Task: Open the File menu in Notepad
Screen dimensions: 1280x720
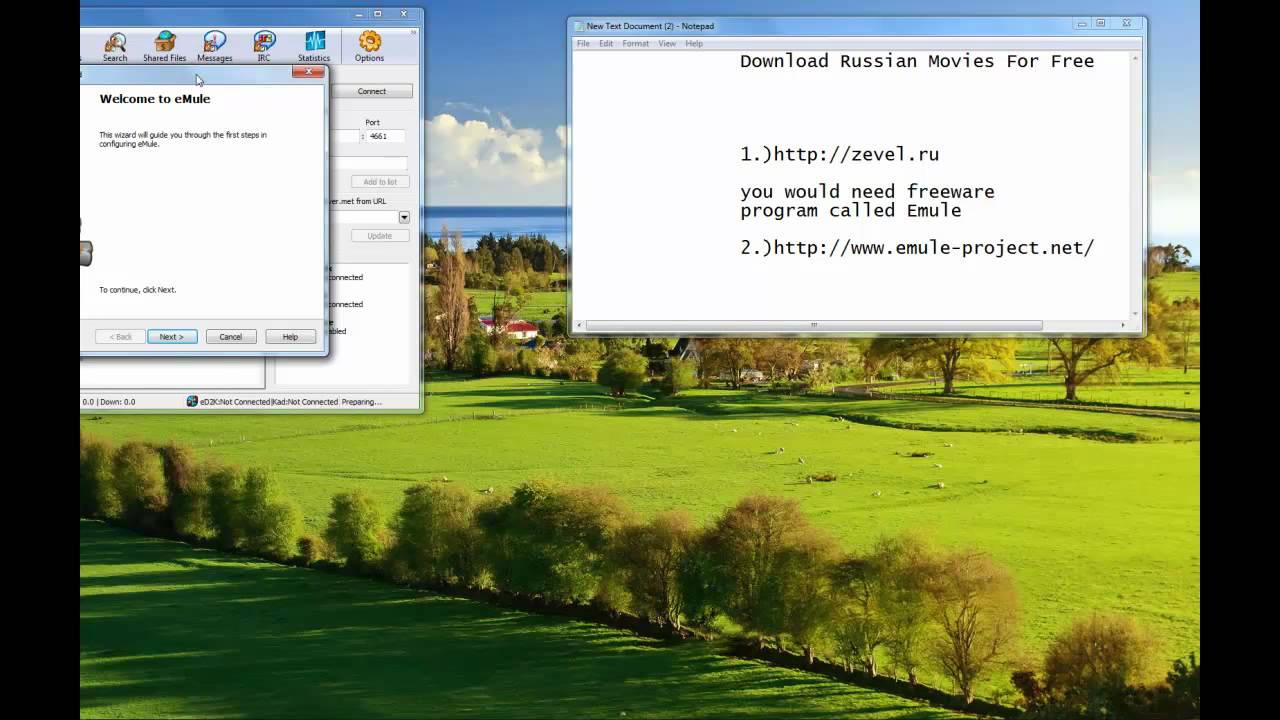Action: click(x=583, y=44)
